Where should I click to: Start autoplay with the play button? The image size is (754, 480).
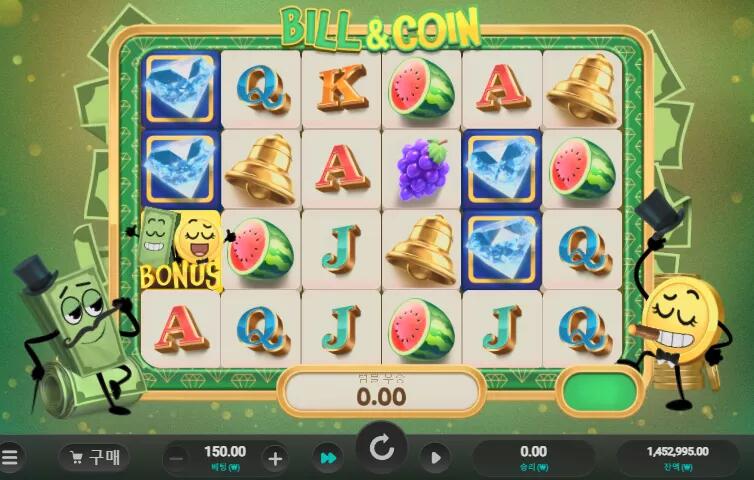coord(435,458)
